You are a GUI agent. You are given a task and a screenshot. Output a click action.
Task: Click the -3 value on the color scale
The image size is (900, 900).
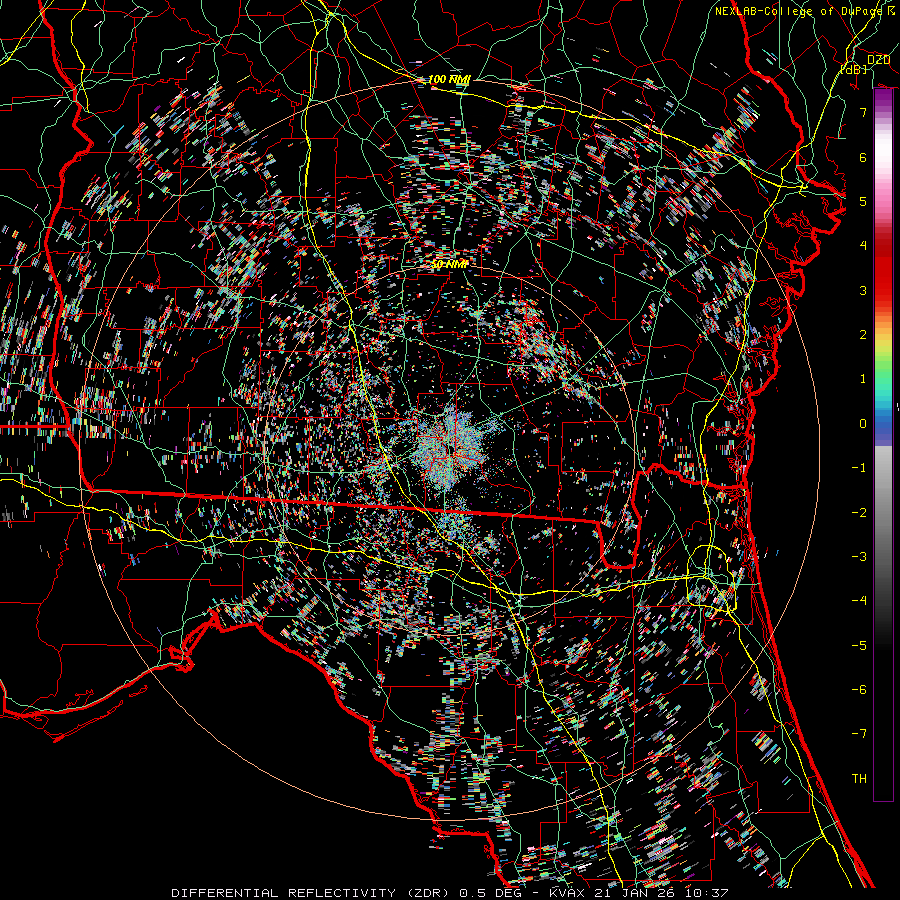pos(859,556)
